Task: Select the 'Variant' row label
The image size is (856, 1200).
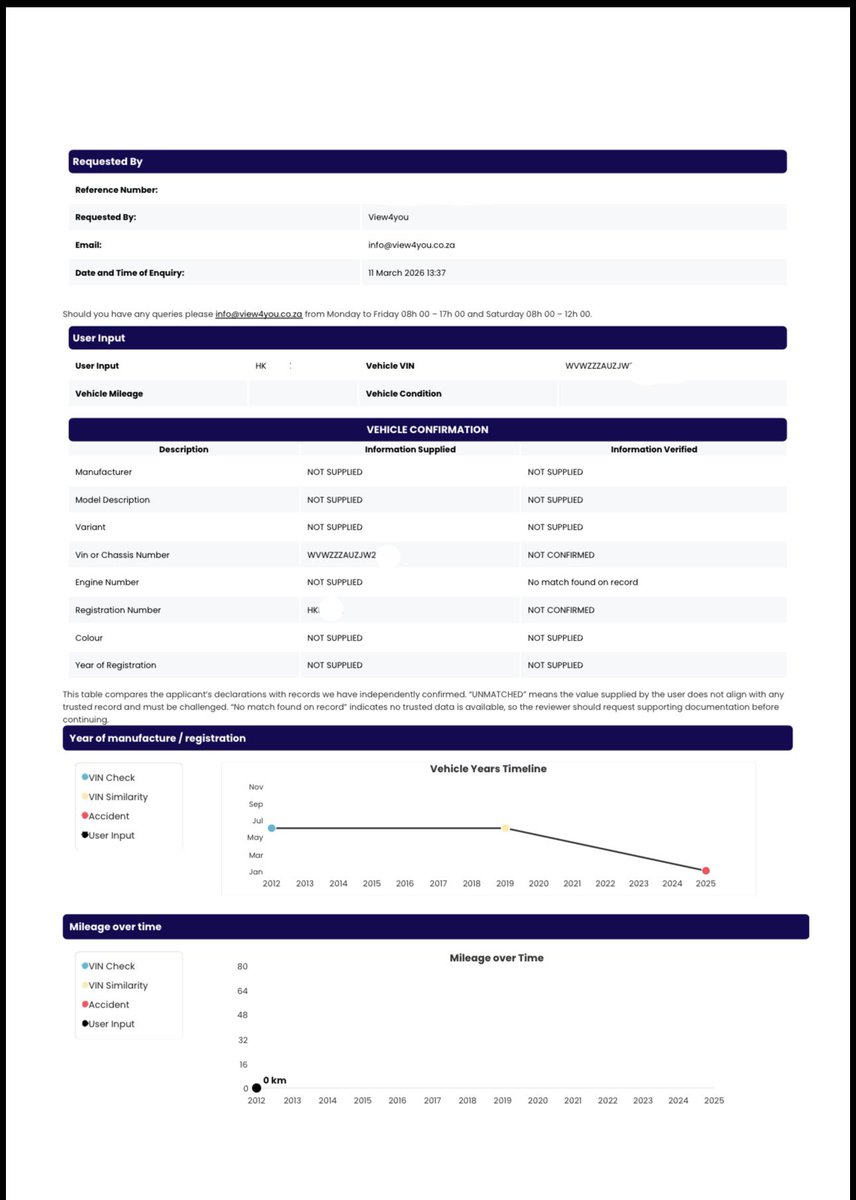Action: tap(90, 527)
